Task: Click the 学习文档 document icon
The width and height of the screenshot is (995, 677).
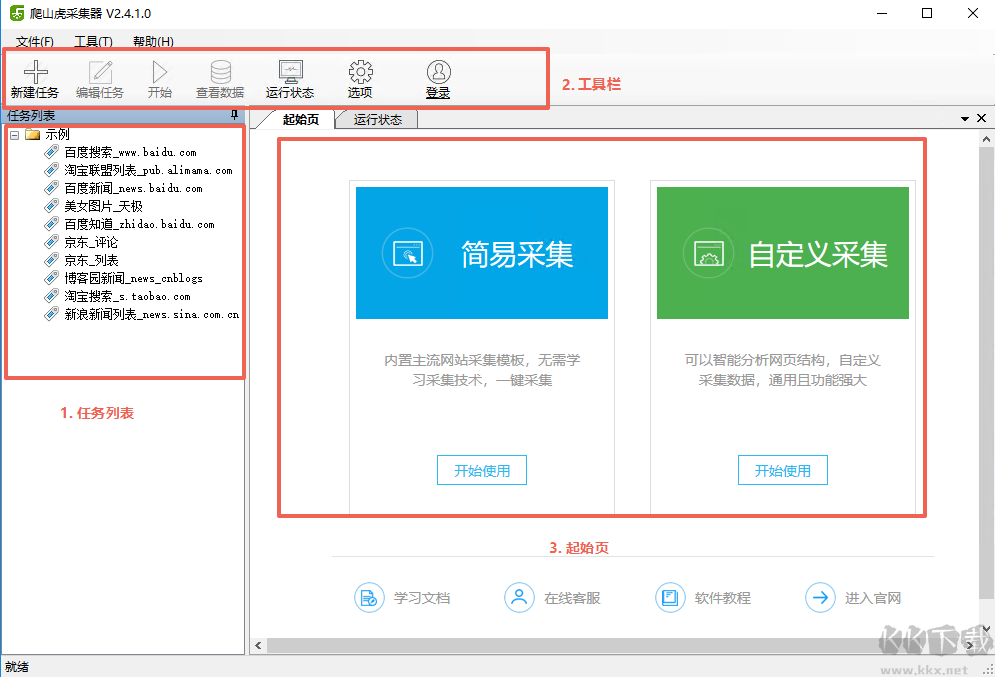Action: (x=369, y=598)
